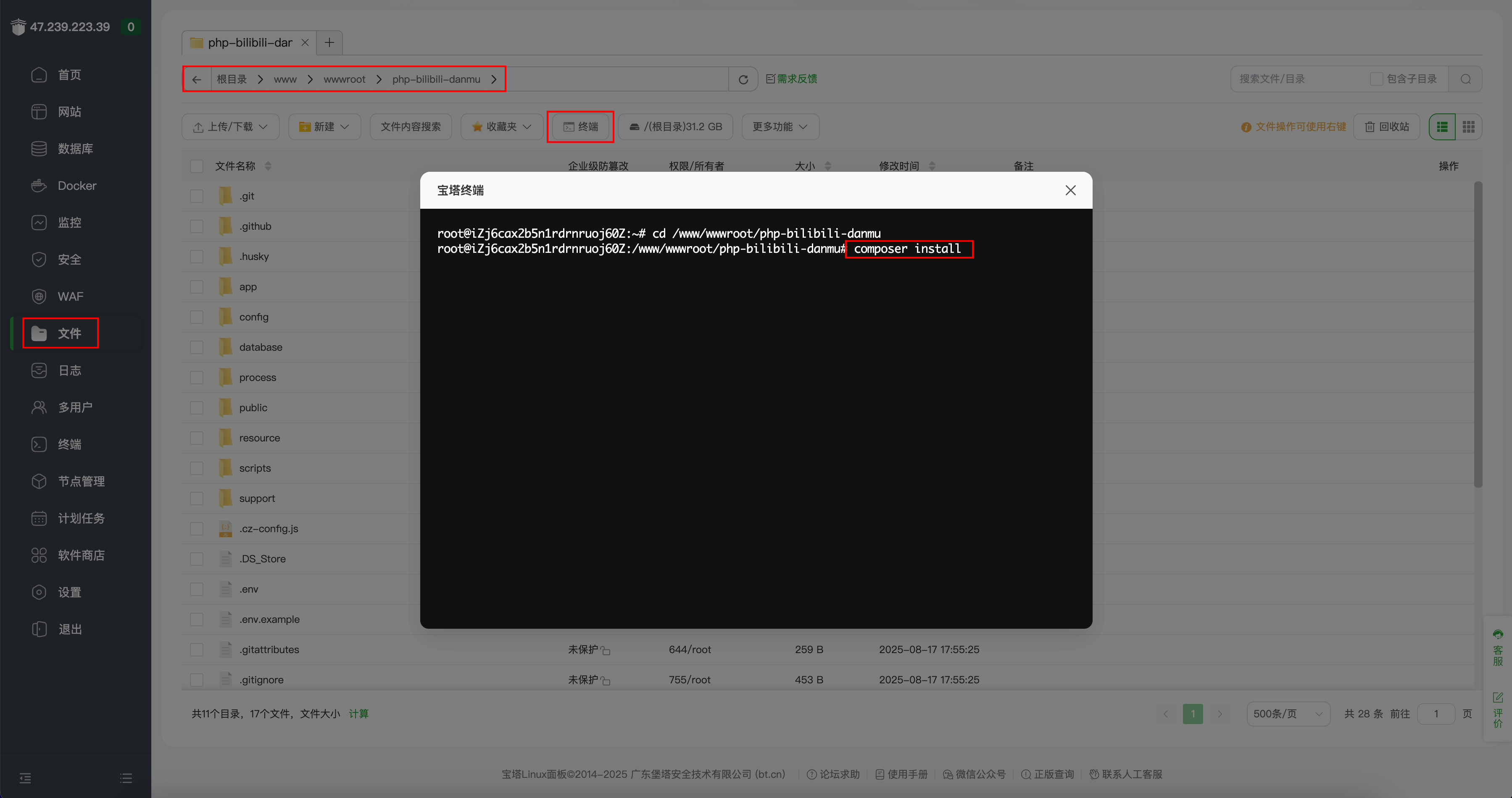Toggle the select-all files checkbox
This screenshot has height=798, width=1512.
click(x=197, y=167)
